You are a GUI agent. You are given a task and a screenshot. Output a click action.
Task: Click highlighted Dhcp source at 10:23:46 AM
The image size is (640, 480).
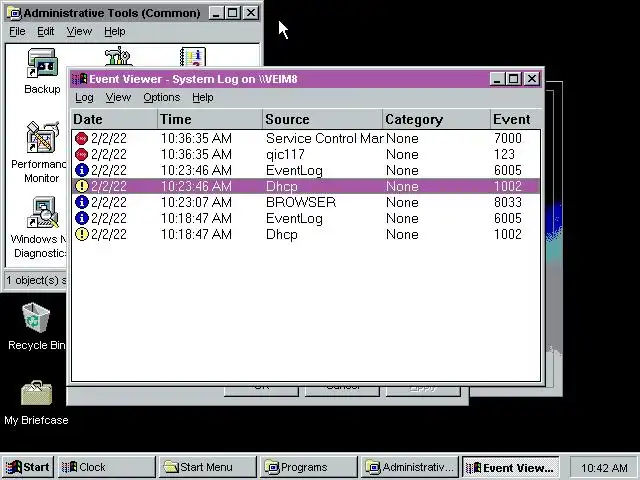[x=282, y=186]
